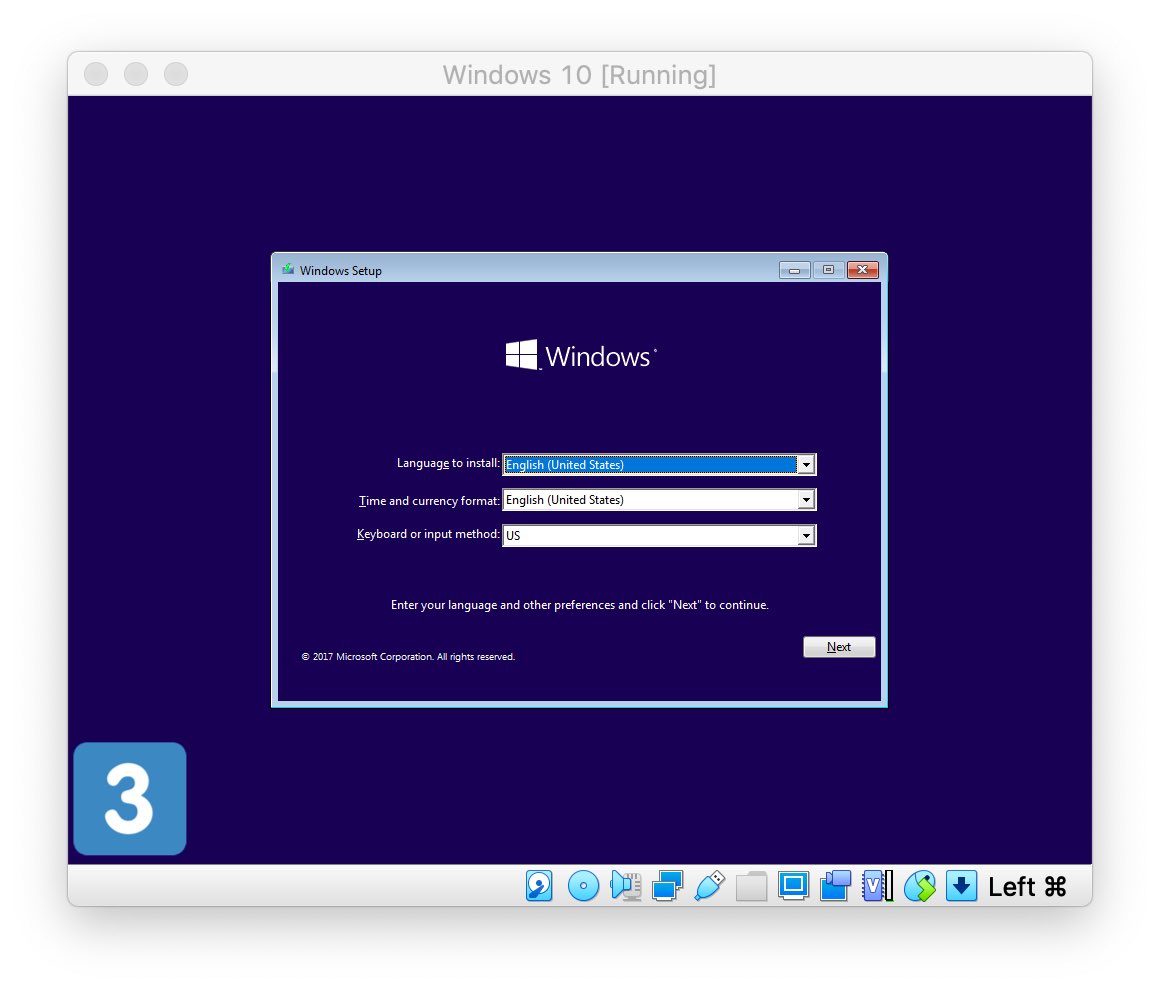
Task: Click the audio speaker and microphone icon
Action: pyautogui.click(x=625, y=886)
